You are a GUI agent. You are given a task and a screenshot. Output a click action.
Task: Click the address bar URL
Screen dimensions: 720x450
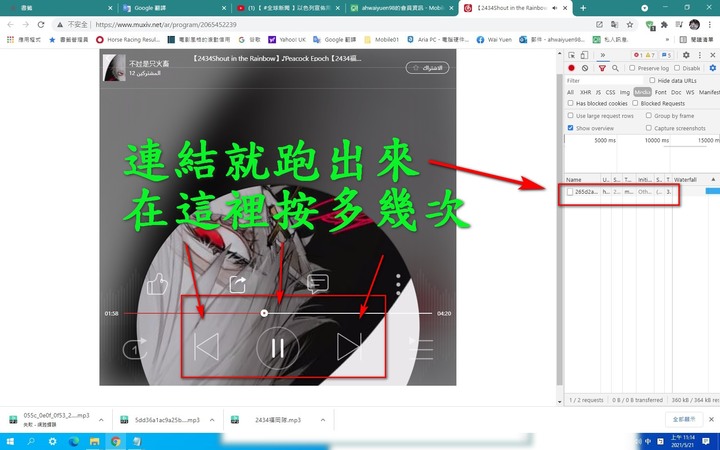(166, 24)
